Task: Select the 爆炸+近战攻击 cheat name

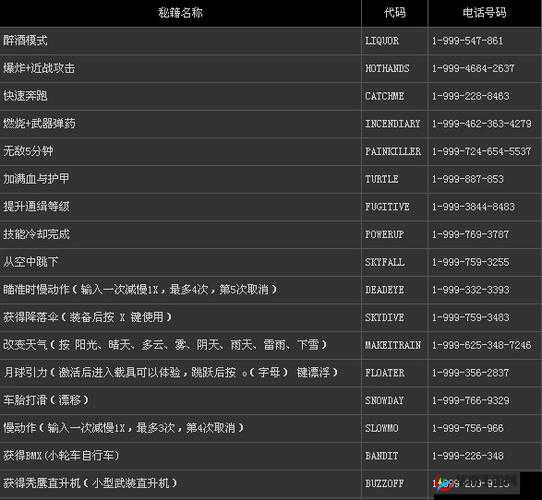Action: click(39, 68)
